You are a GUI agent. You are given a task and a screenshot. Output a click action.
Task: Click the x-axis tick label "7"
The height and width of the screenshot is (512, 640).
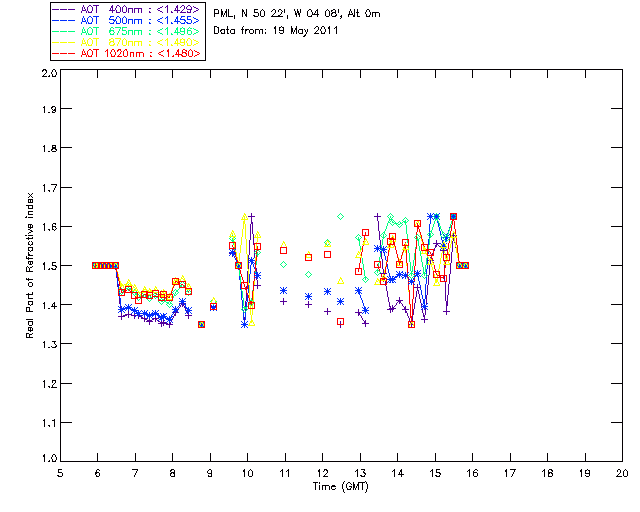tap(135, 473)
